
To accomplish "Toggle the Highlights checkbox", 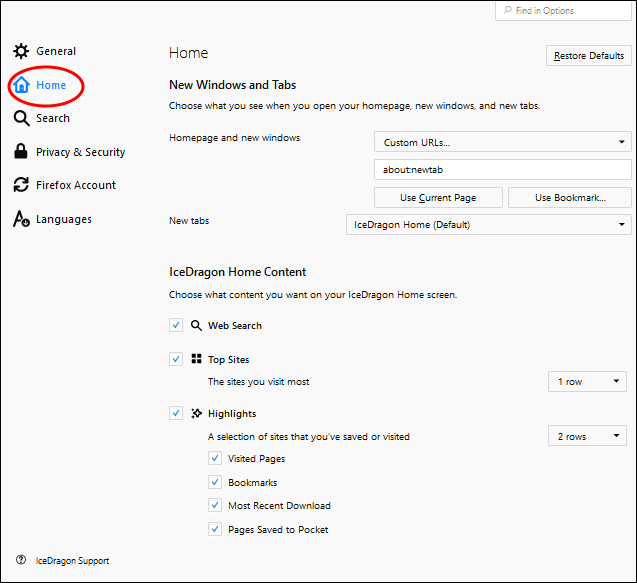I will tap(176, 413).
